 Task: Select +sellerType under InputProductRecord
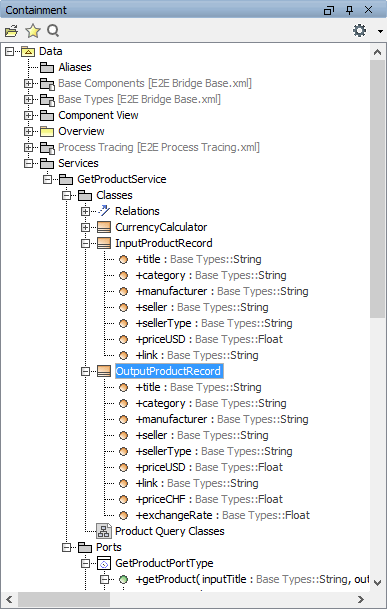[214, 323]
